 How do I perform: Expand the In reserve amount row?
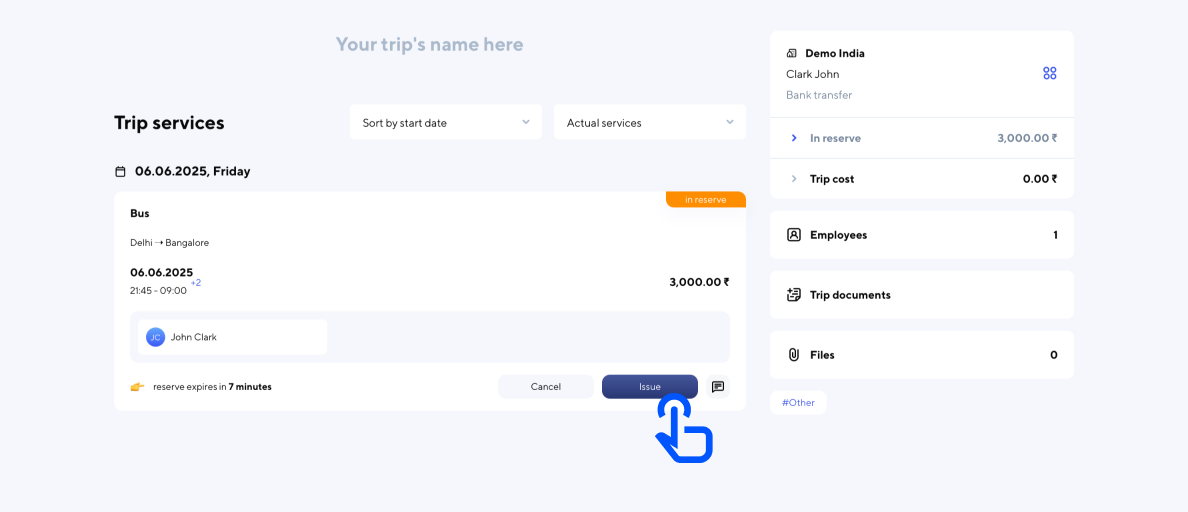(794, 138)
